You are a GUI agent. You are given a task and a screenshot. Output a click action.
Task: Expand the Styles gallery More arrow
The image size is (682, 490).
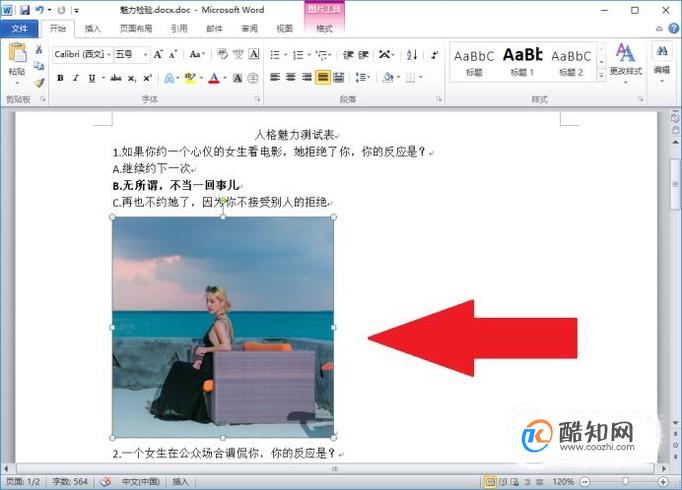tap(601, 76)
